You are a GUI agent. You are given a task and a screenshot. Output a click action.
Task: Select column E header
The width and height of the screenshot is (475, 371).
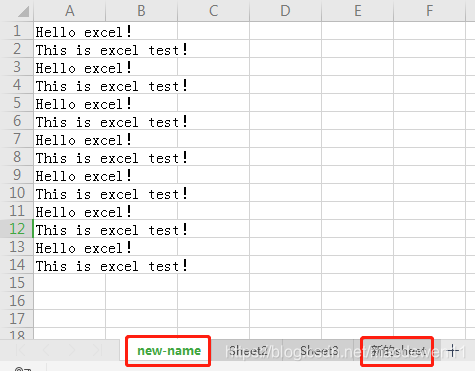click(x=358, y=11)
